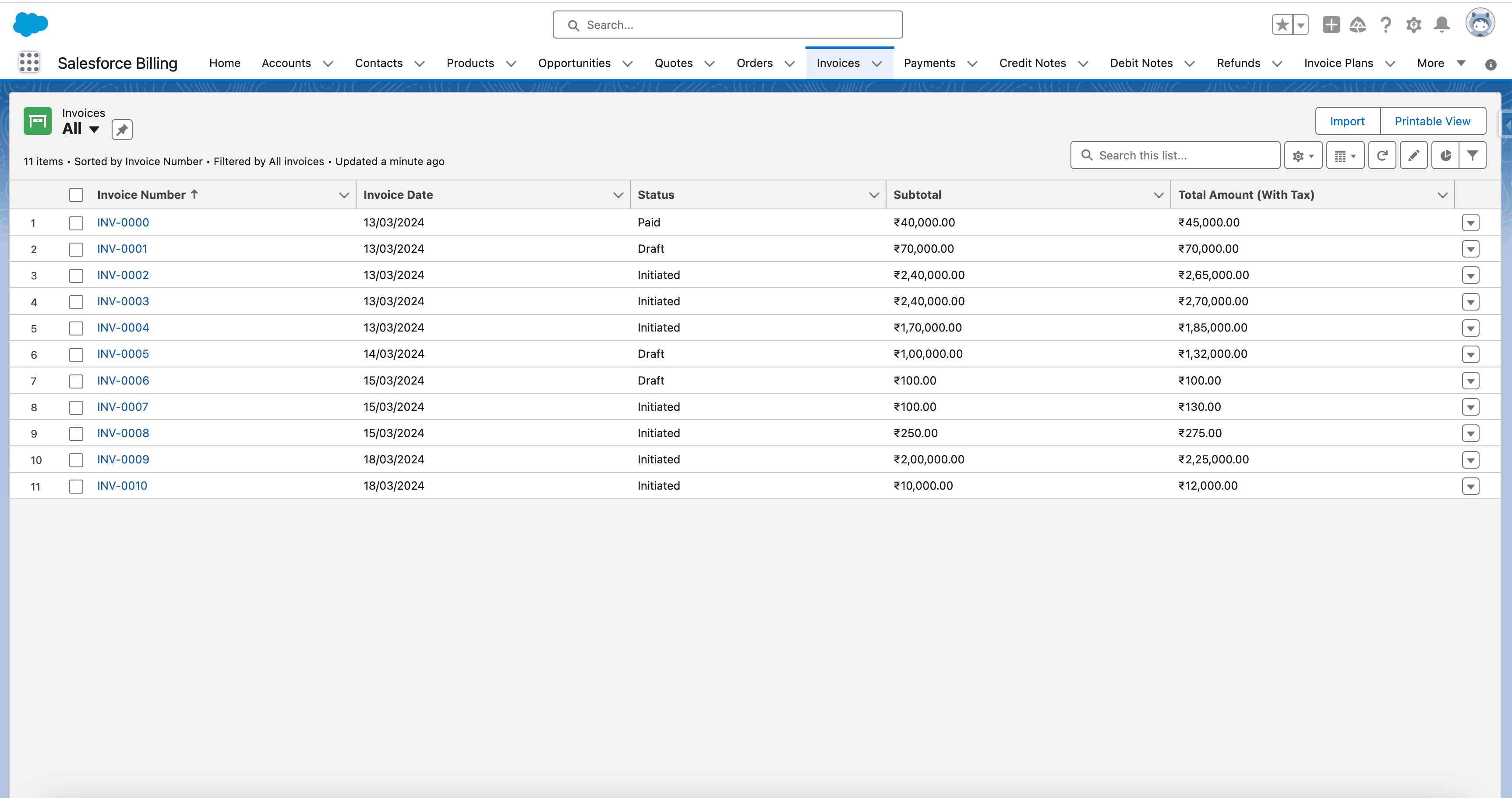Open the Select list display table icon
Image resolution: width=1512 pixels, height=798 pixels.
[x=1345, y=155]
